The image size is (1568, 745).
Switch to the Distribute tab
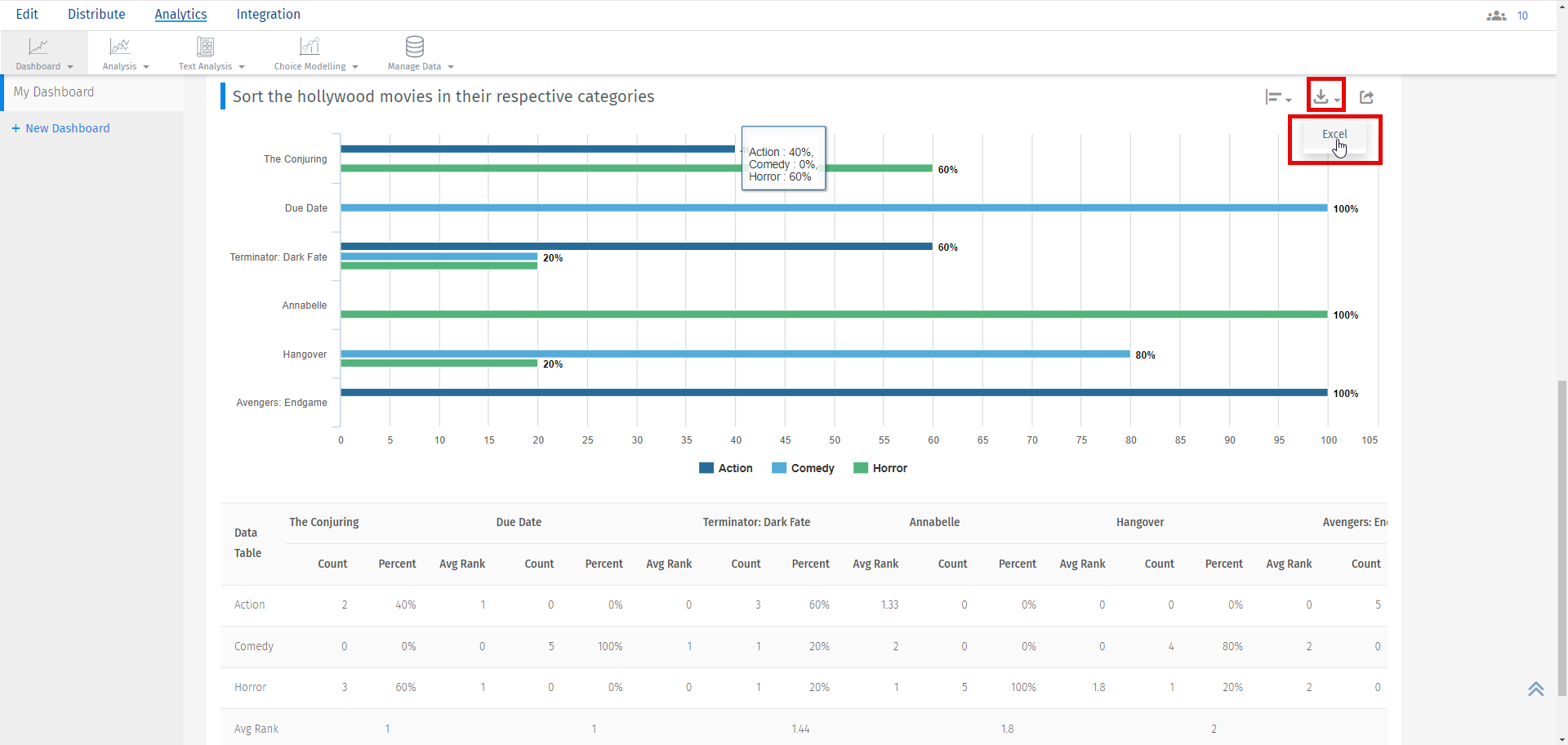(x=96, y=15)
